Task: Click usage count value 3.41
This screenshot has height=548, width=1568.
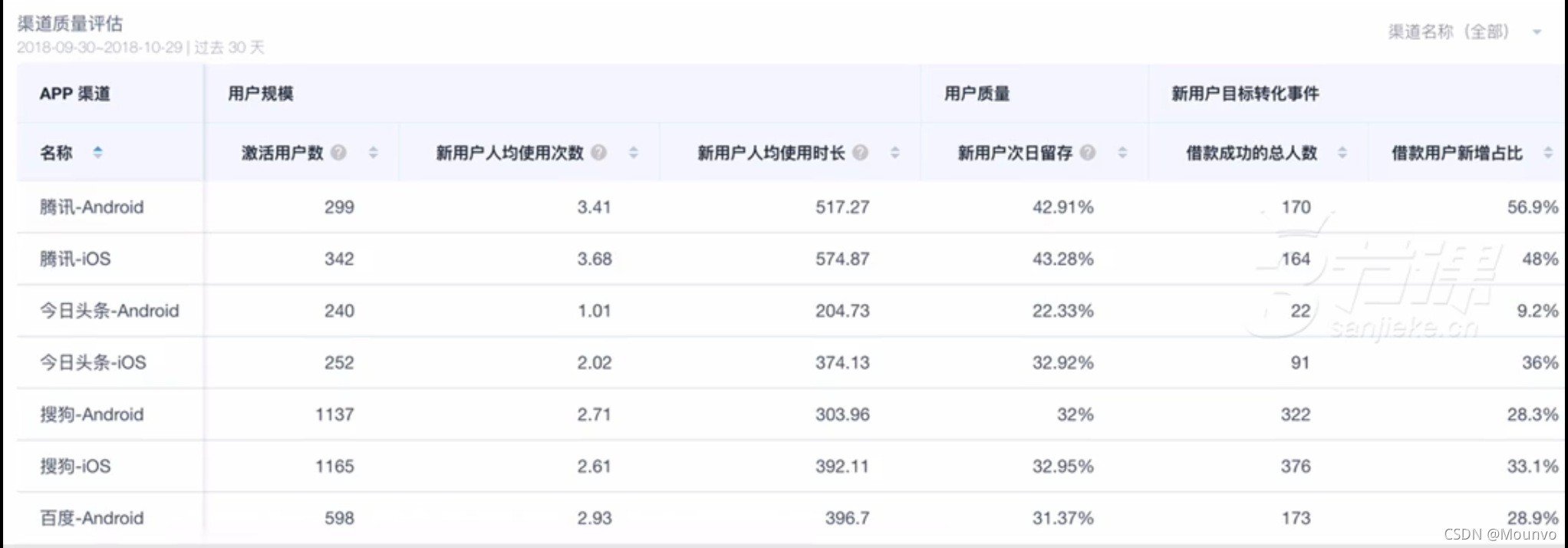Action: pos(594,207)
